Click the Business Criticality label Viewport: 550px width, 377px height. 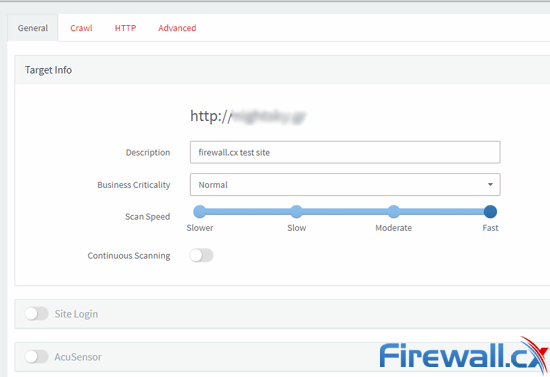tap(134, 185)
